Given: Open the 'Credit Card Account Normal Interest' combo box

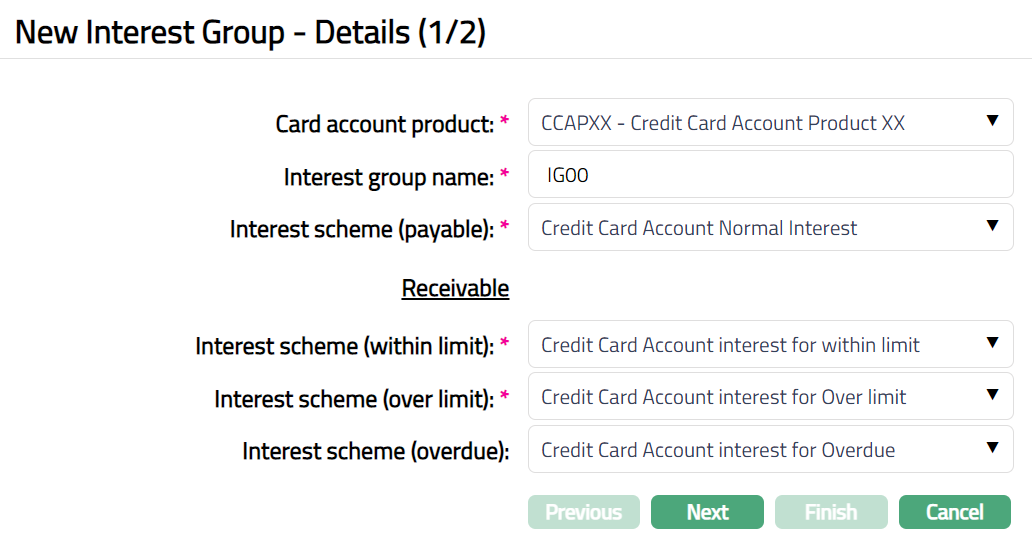Looking at the screenshot, I should [699, 228].
